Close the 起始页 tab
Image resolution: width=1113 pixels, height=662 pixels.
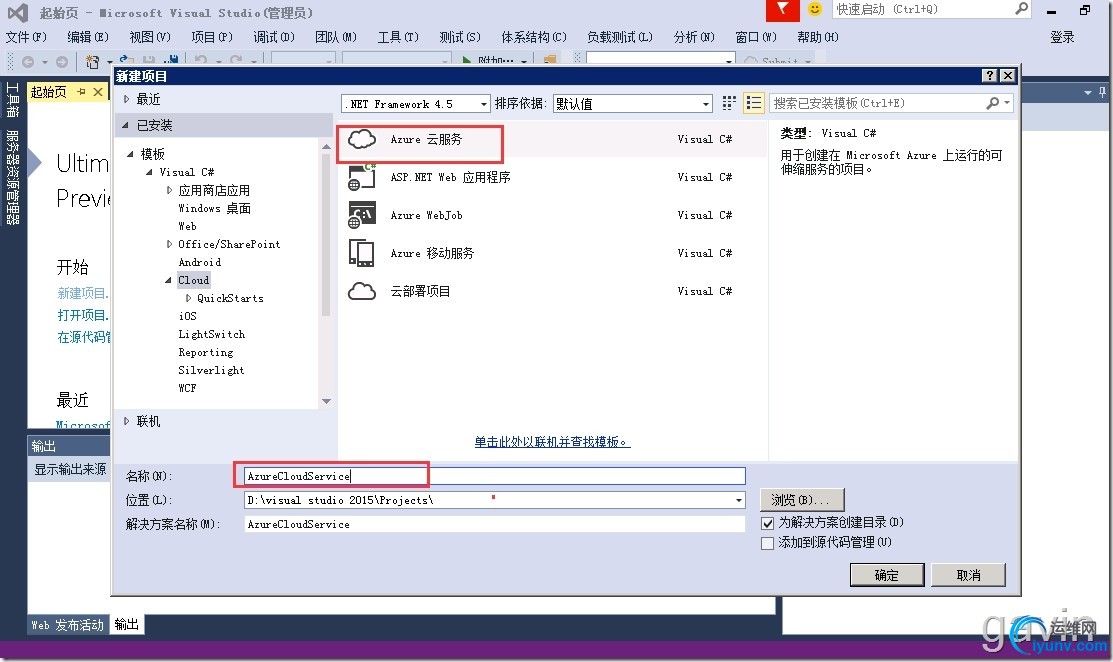98,92
